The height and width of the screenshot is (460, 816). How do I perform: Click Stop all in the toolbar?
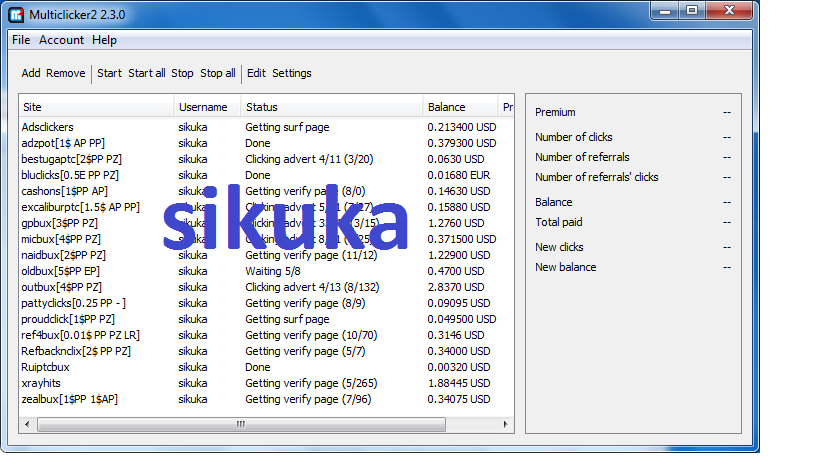pos(218,73)
